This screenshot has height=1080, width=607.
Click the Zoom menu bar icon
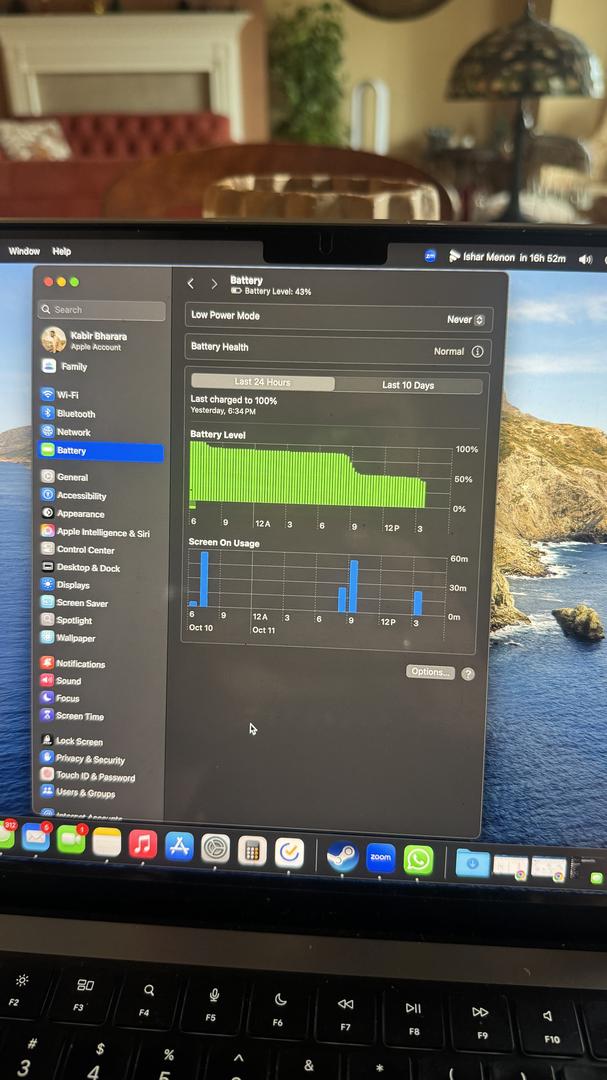(x=431, y=256)
